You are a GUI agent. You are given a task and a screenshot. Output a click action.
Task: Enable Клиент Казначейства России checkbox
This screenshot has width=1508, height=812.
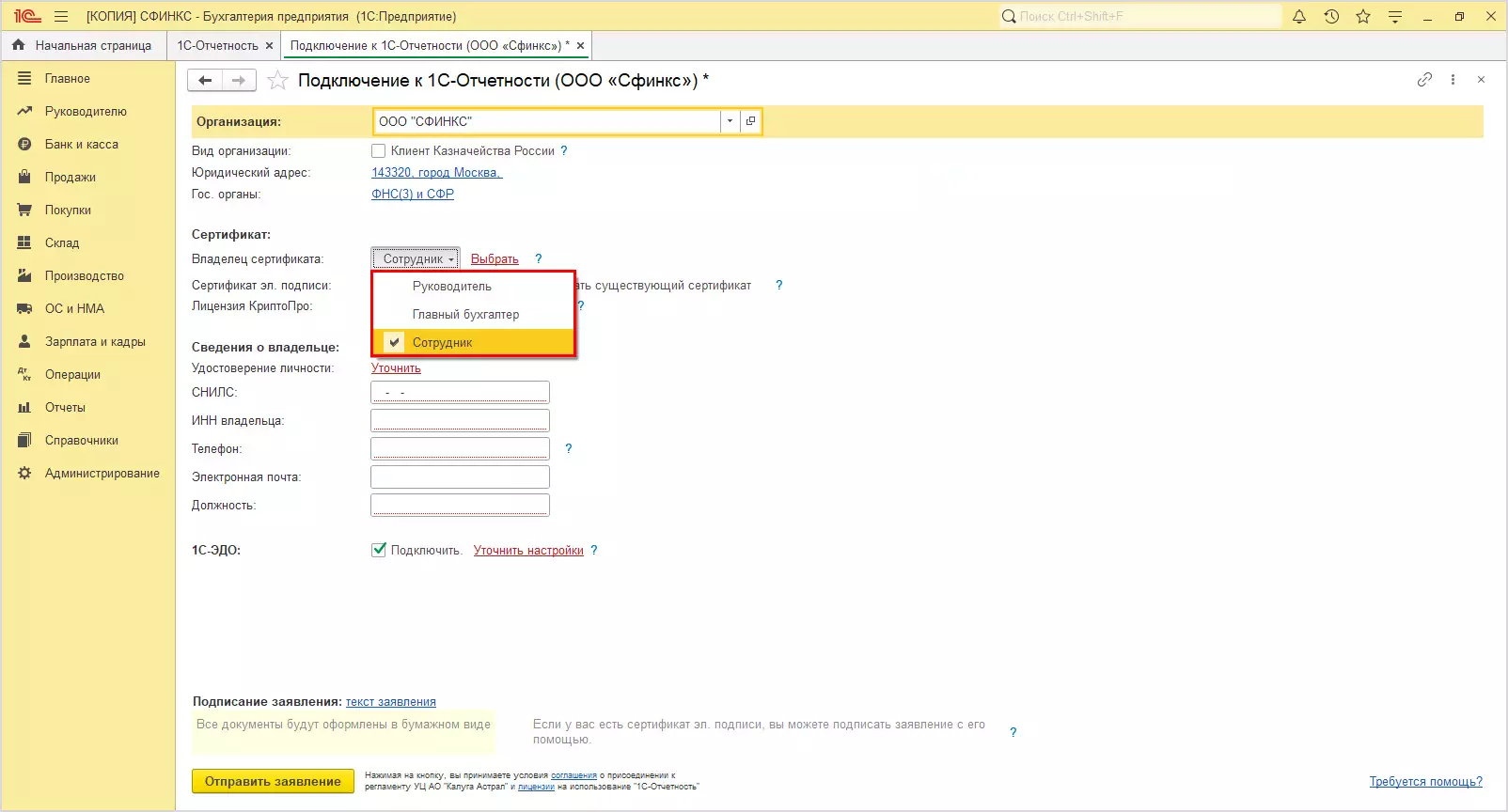[x=378, y=150]
